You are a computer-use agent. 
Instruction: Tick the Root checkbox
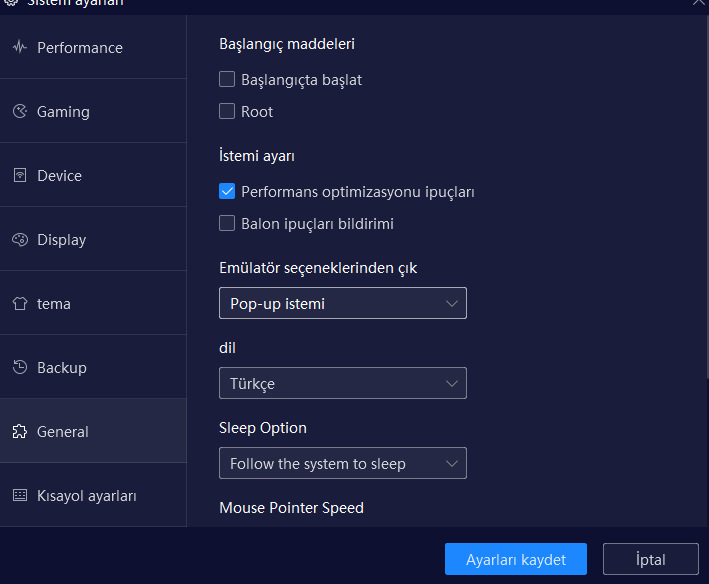(x=227, y=111)
